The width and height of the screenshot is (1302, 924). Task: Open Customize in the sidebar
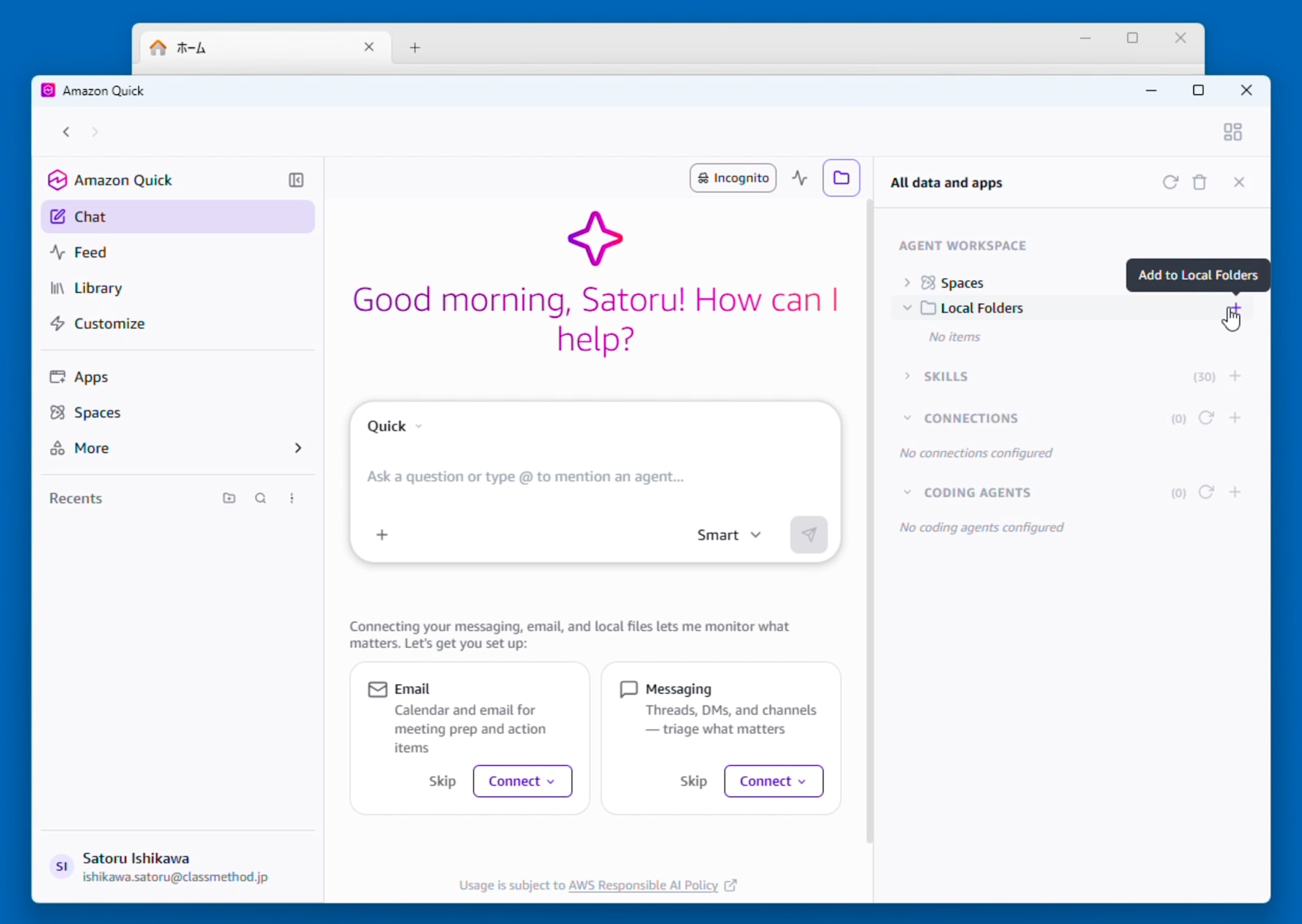click(x=178, y=323)
